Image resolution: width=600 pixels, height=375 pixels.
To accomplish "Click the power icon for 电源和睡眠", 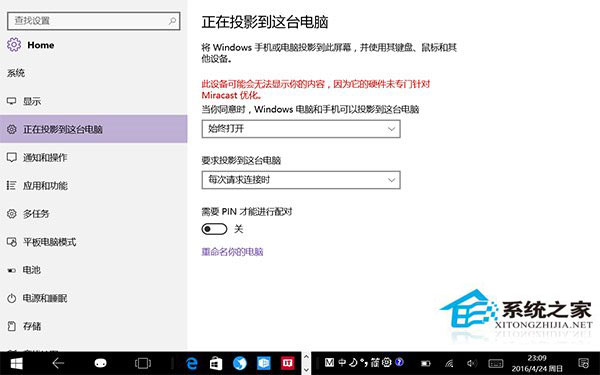I will 11,298.
